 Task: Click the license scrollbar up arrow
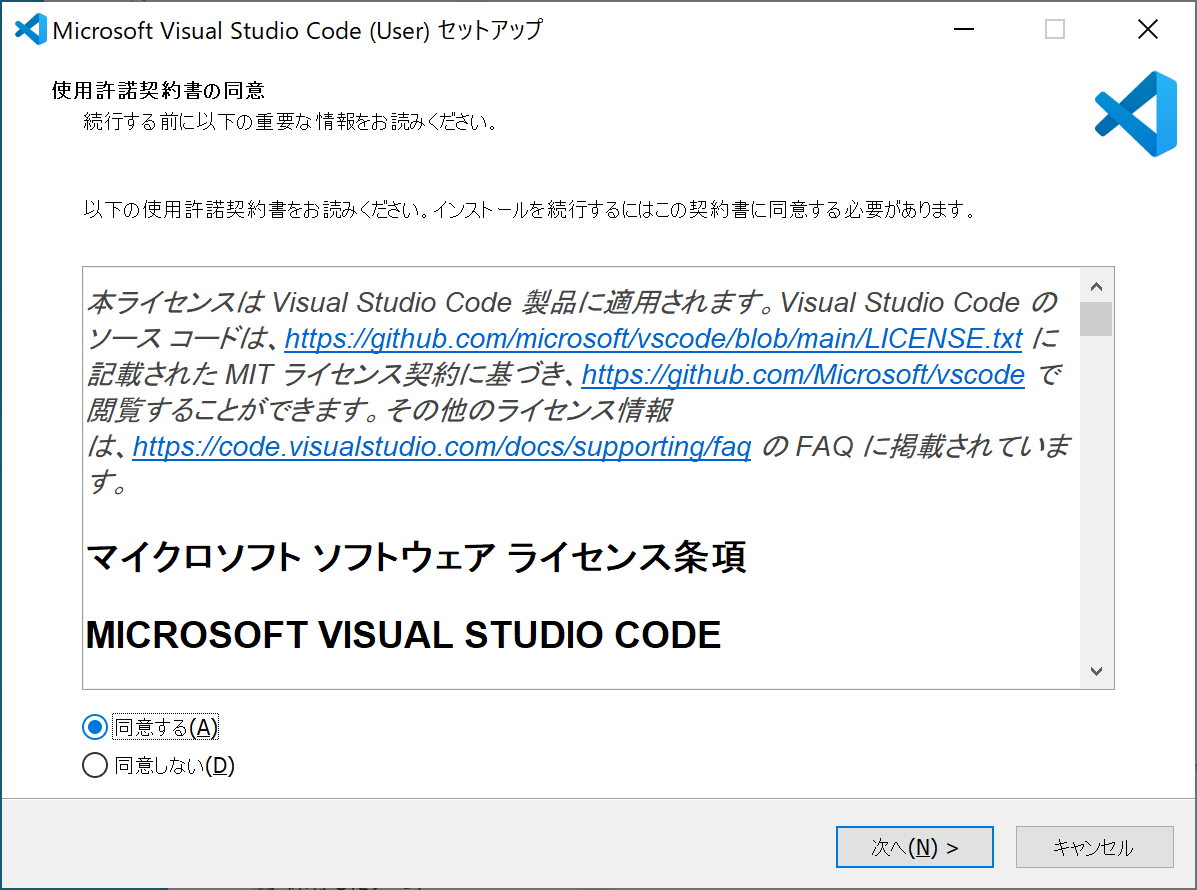(x=1096, y=287)
